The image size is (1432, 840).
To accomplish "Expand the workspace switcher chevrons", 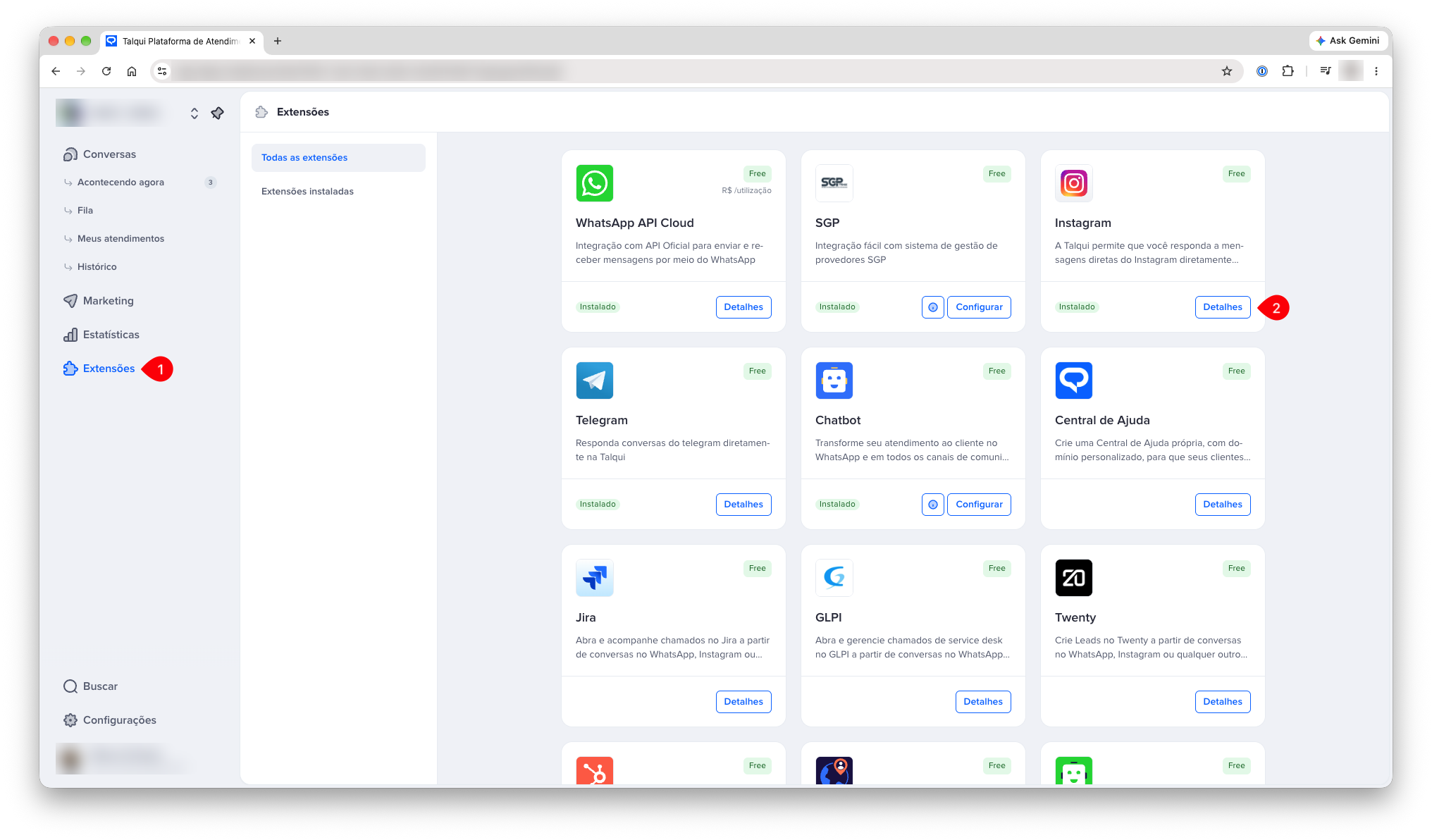I will point(195,113).
